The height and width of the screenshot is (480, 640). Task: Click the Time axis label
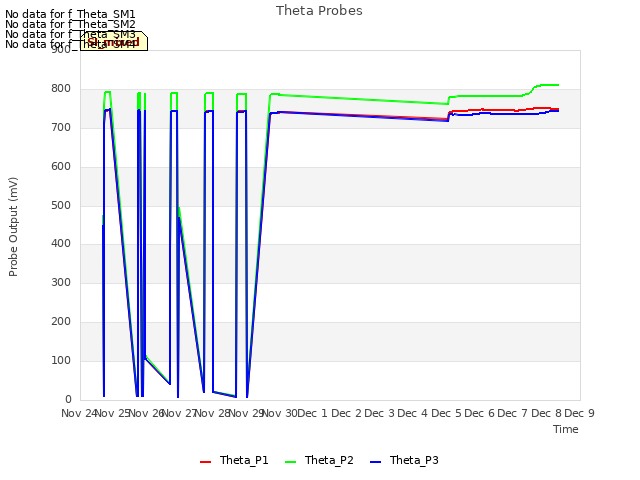tap(566, 429)
